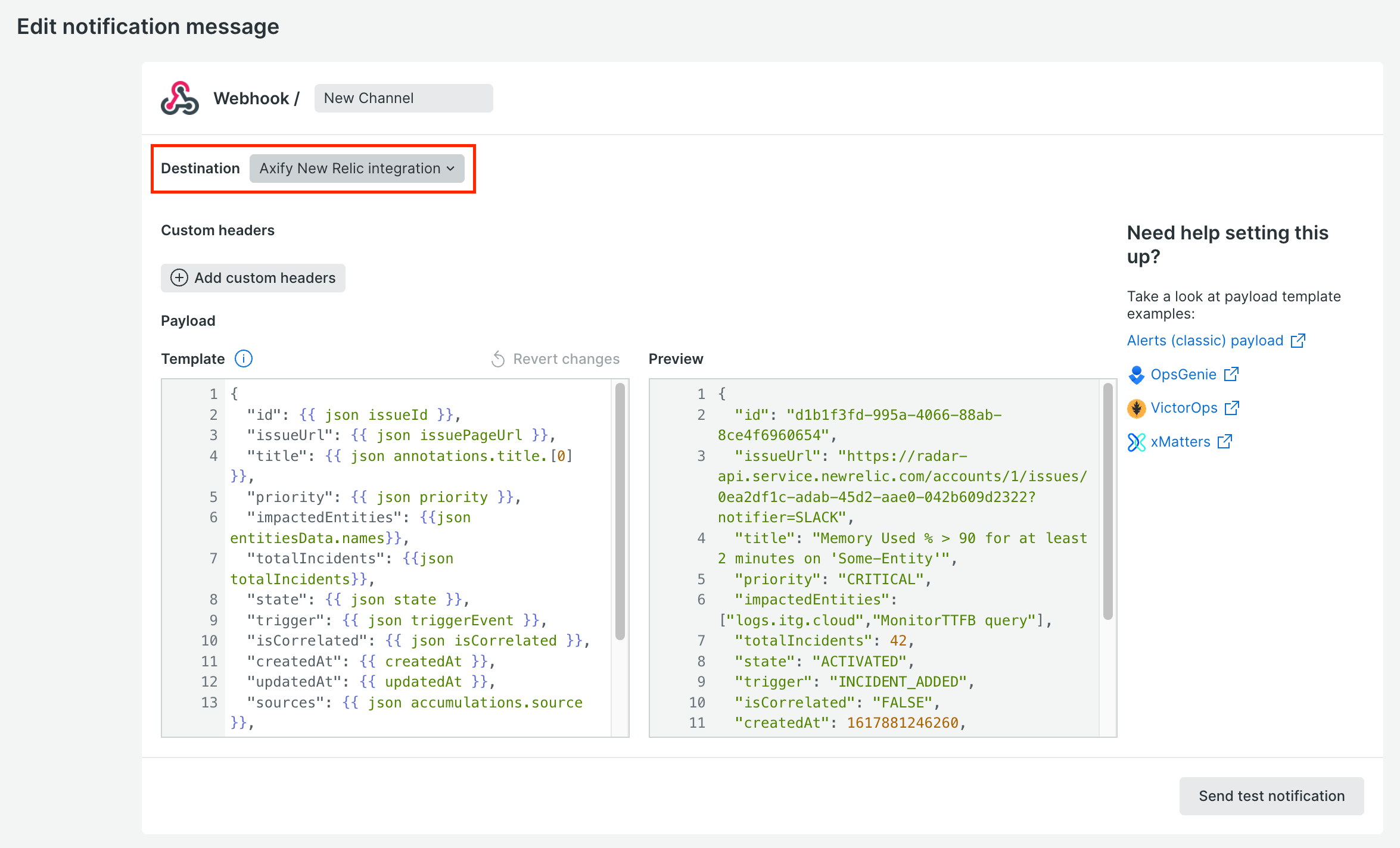The height and width of the screenshot is (848, 1400).
Task: Open the Destination dropdown
Action: click(x=356, y=169)
